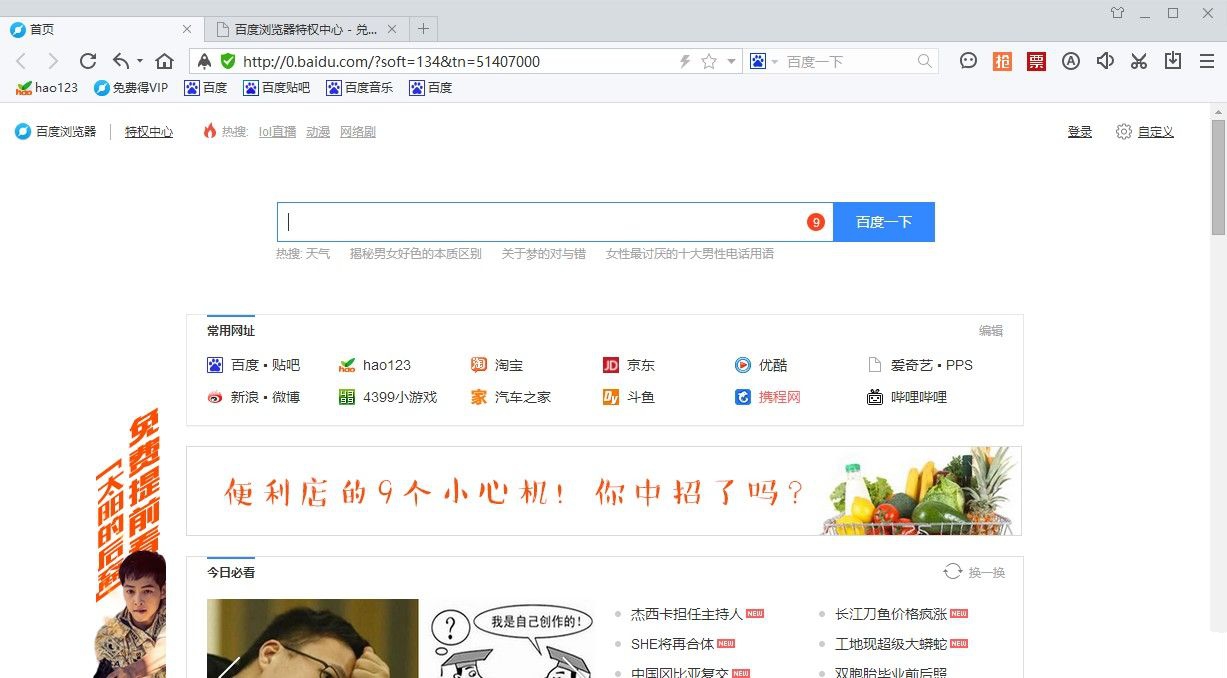The height and width of the screenshot is (678, 1227).
Task: Open the 京东 site shortcut
Action: pyautogui.click(x=629, y=365)
